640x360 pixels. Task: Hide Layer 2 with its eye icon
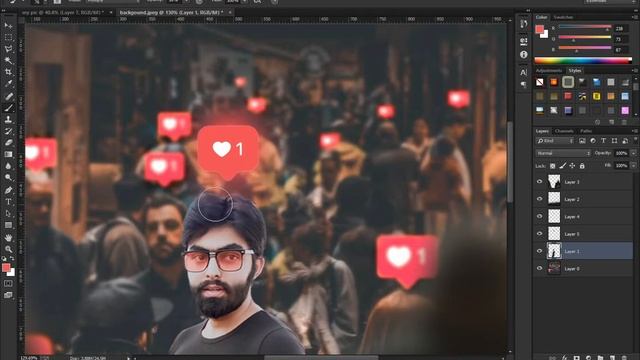540,199
